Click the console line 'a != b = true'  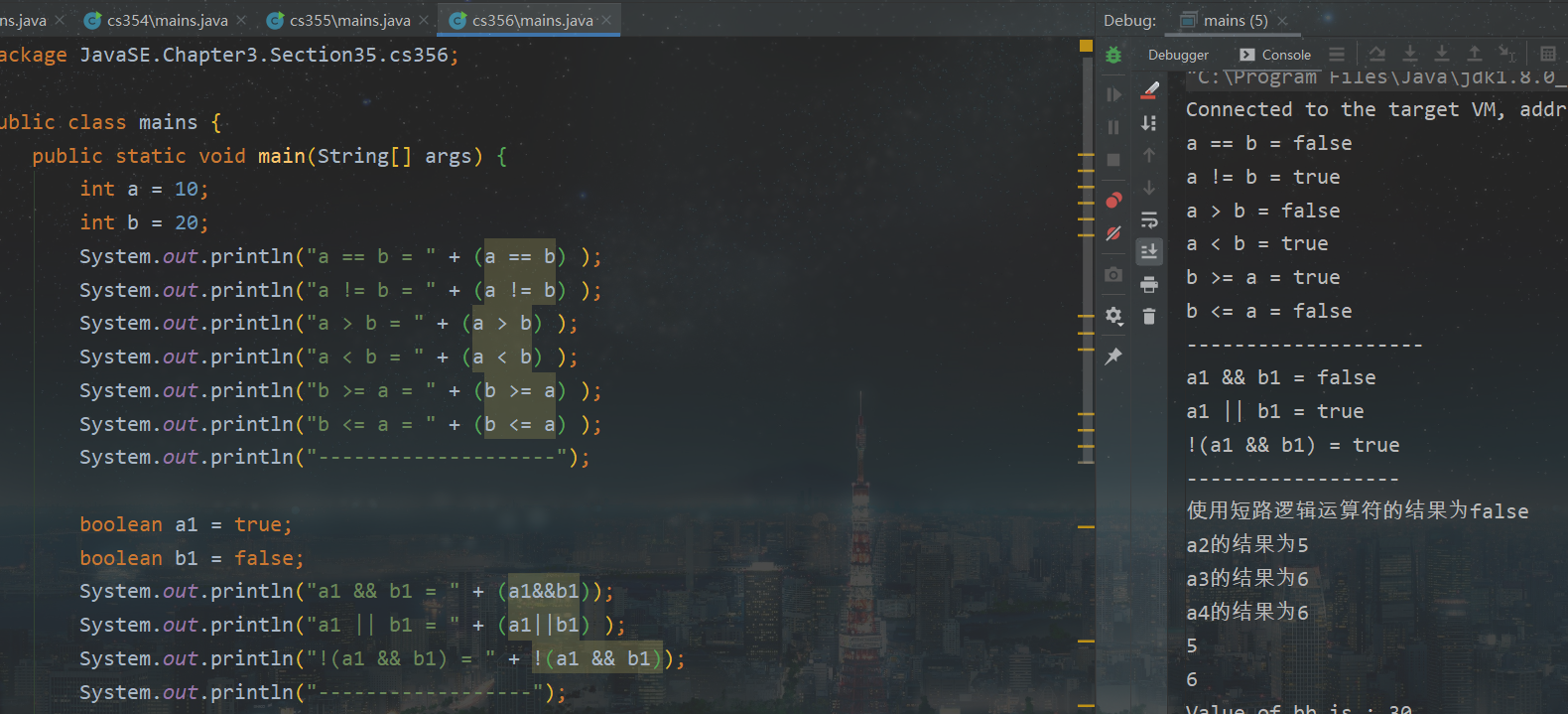[x=1263, y=177]
